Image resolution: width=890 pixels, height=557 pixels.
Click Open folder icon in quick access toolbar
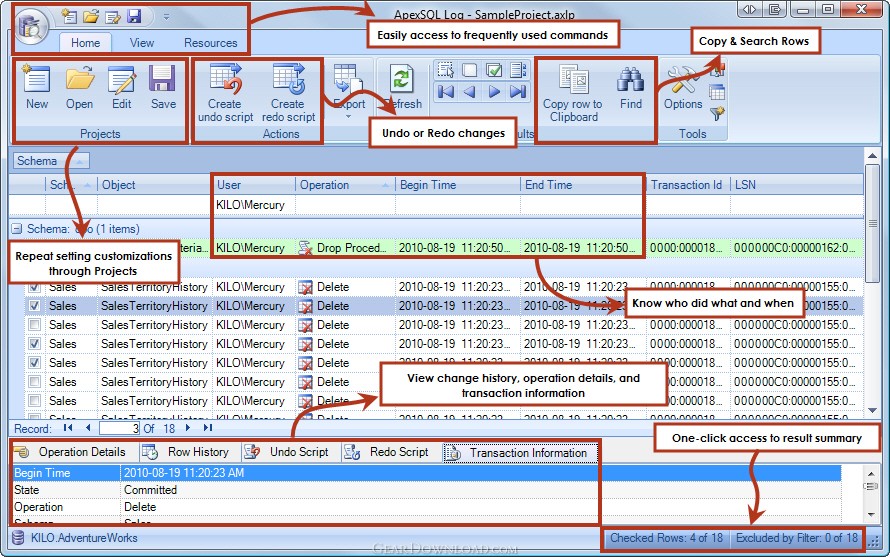(91, 16)
